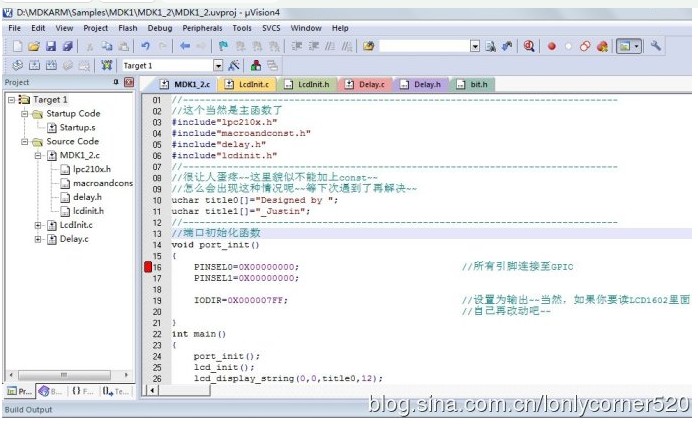The height and width of the screenshot is (424, 698).
Task: Switch to the Delay.c editor tab
Action: tap(365, 84)
